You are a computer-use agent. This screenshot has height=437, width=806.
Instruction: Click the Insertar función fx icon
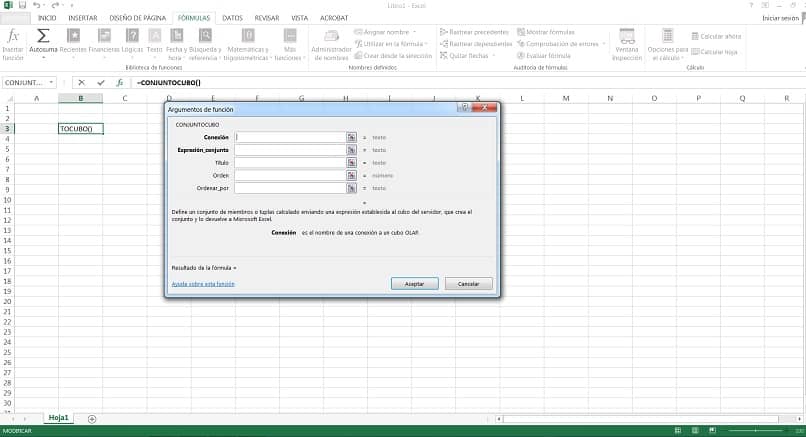coord(13,37)
